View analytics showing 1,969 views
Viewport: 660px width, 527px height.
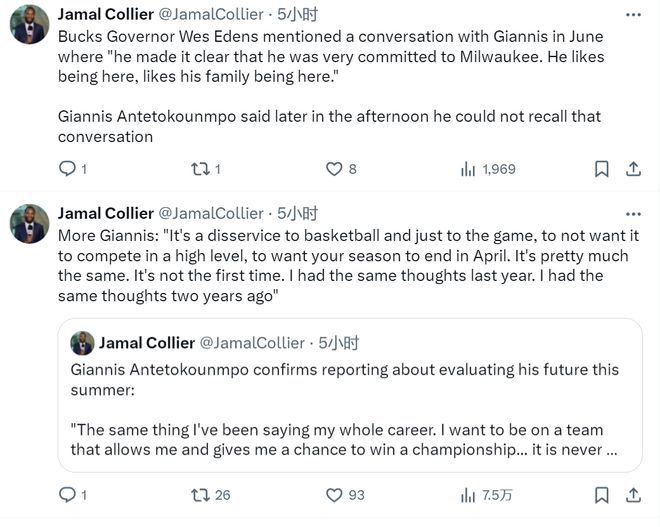468,169
